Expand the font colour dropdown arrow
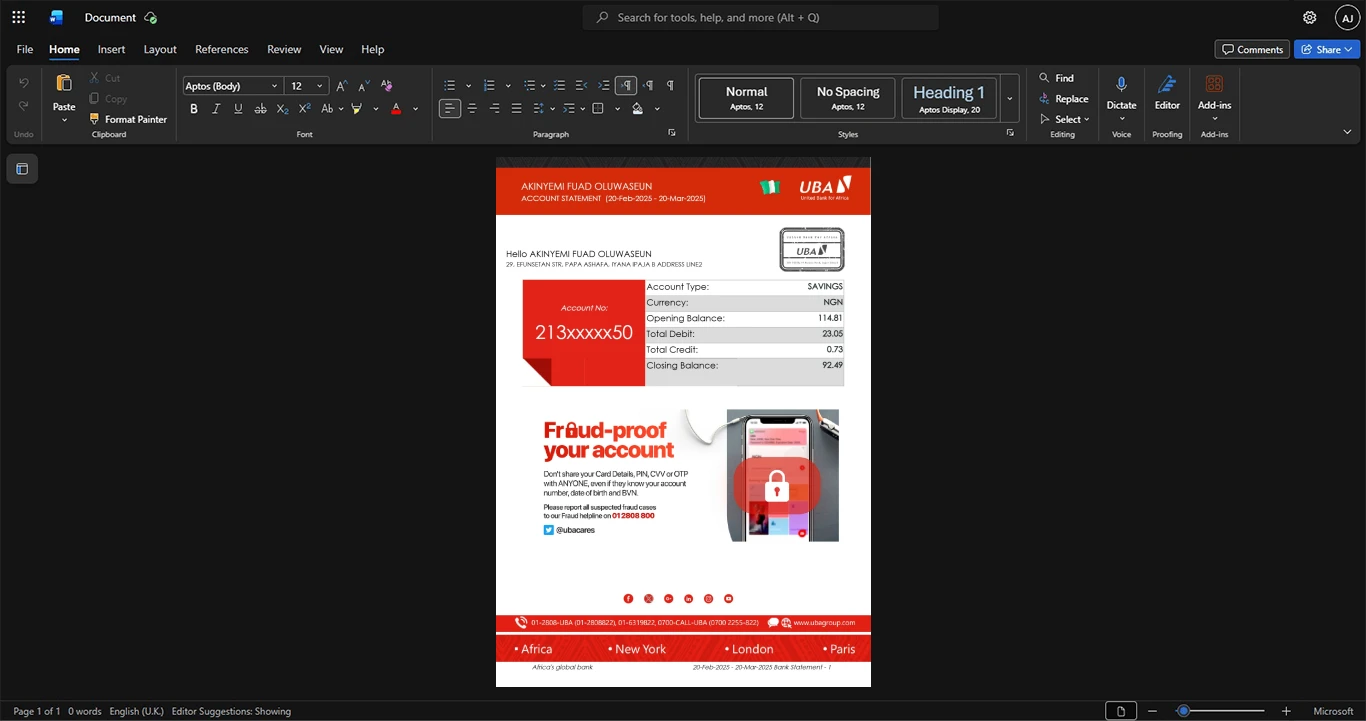This screenshot has height=721, width=1366. [415, 109]
